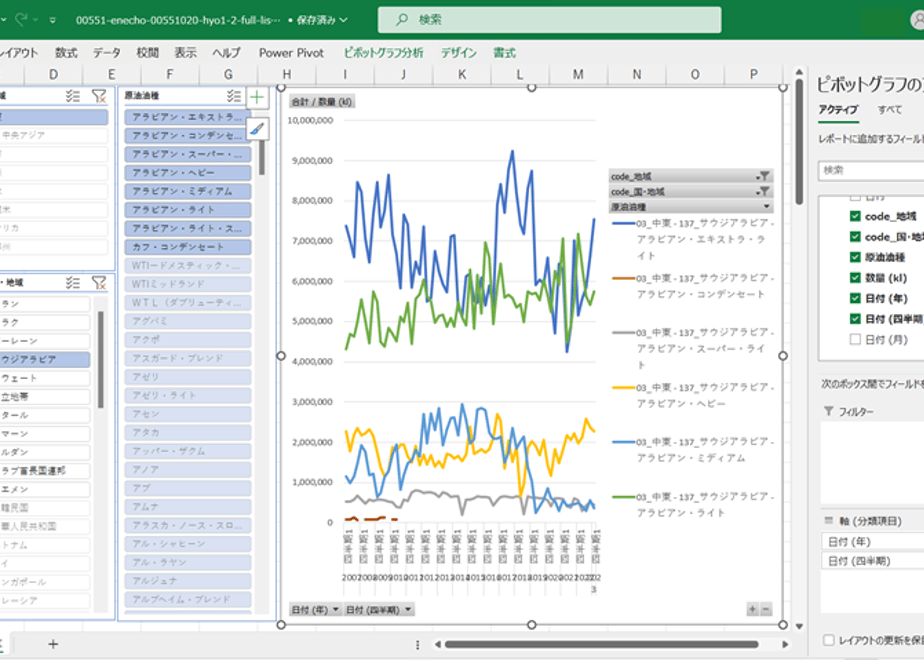
Task: Click the filter funnel icon beside フィルター
Action: tap(829, 411)
